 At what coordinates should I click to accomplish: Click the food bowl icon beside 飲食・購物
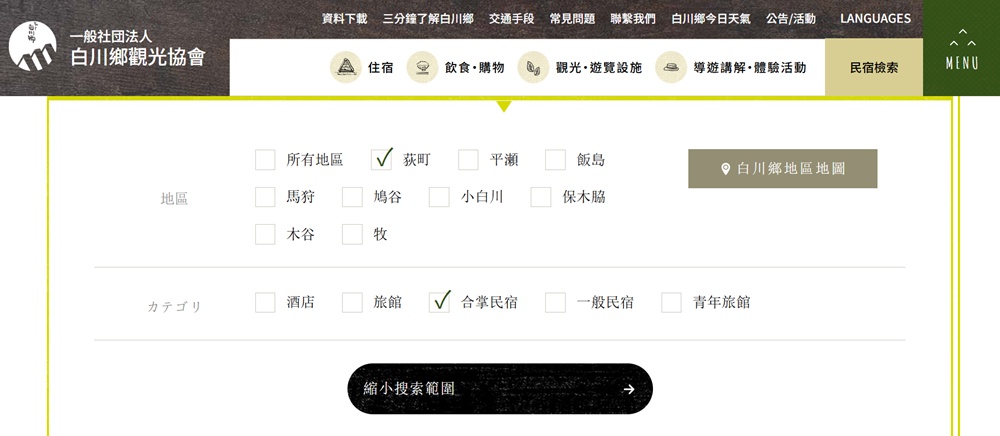click(x=422, y=68)
